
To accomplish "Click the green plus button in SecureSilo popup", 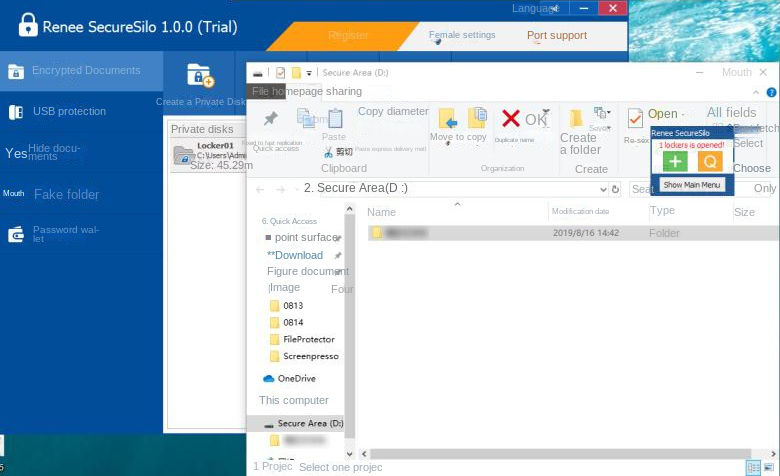I will coord(675,161).
